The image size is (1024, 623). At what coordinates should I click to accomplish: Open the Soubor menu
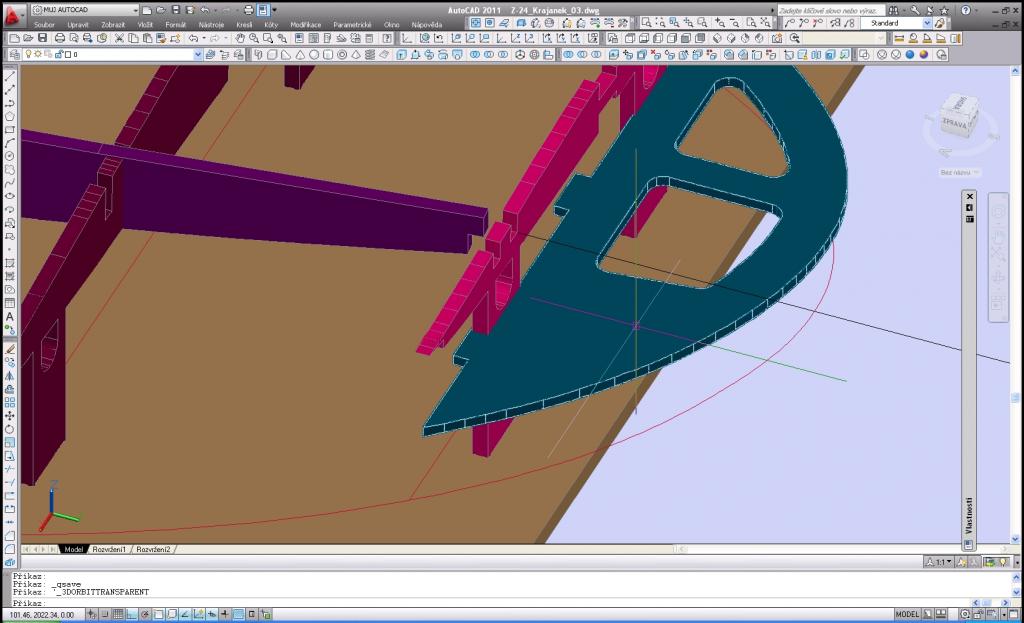44,24
